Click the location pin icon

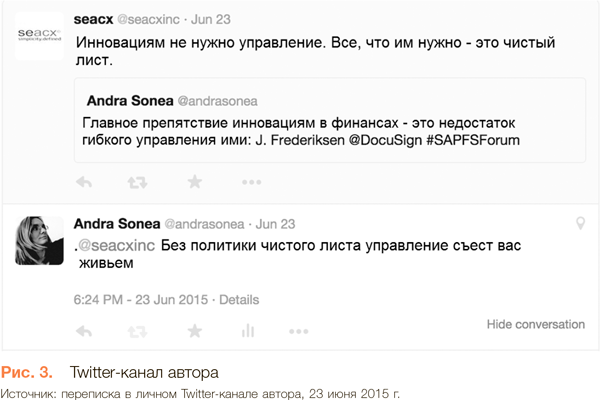[580, 222]
